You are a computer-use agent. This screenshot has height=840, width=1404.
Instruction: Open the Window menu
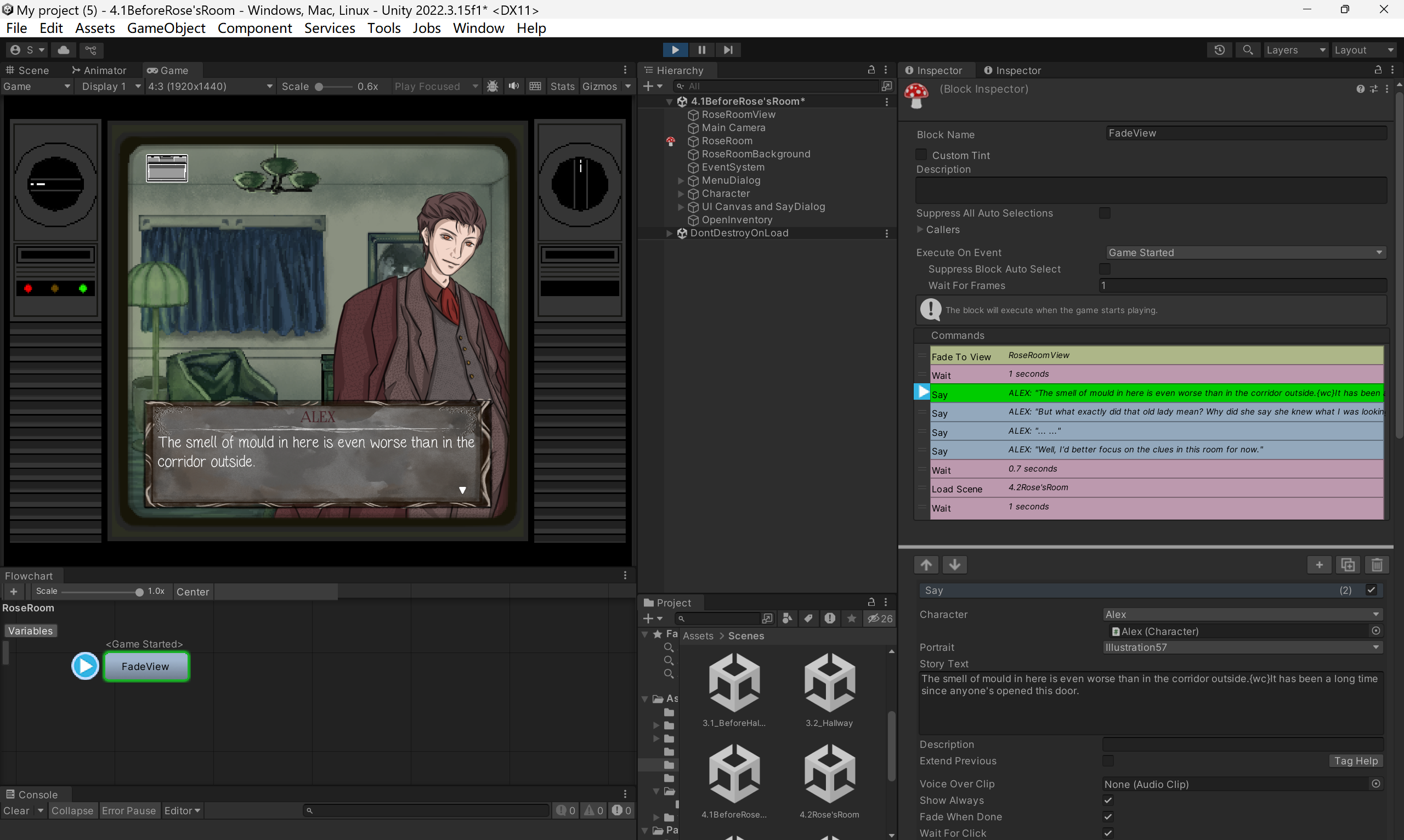(x=478, y=28)
